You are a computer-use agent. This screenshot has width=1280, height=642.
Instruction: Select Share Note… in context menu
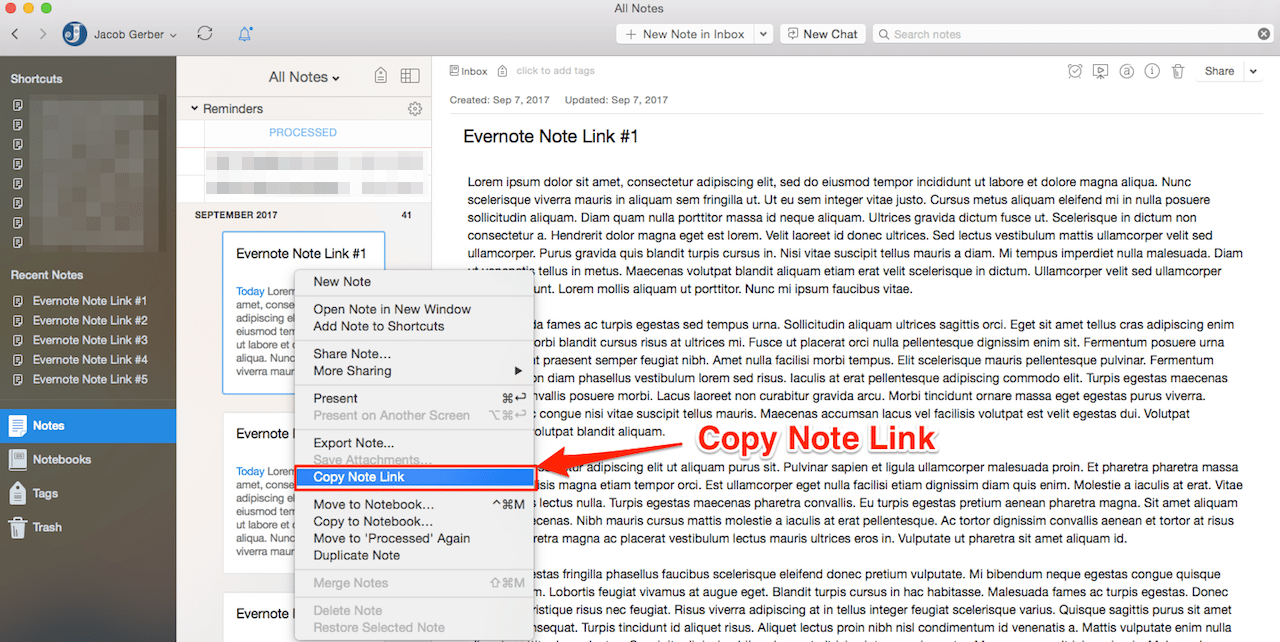coord(414,354)
